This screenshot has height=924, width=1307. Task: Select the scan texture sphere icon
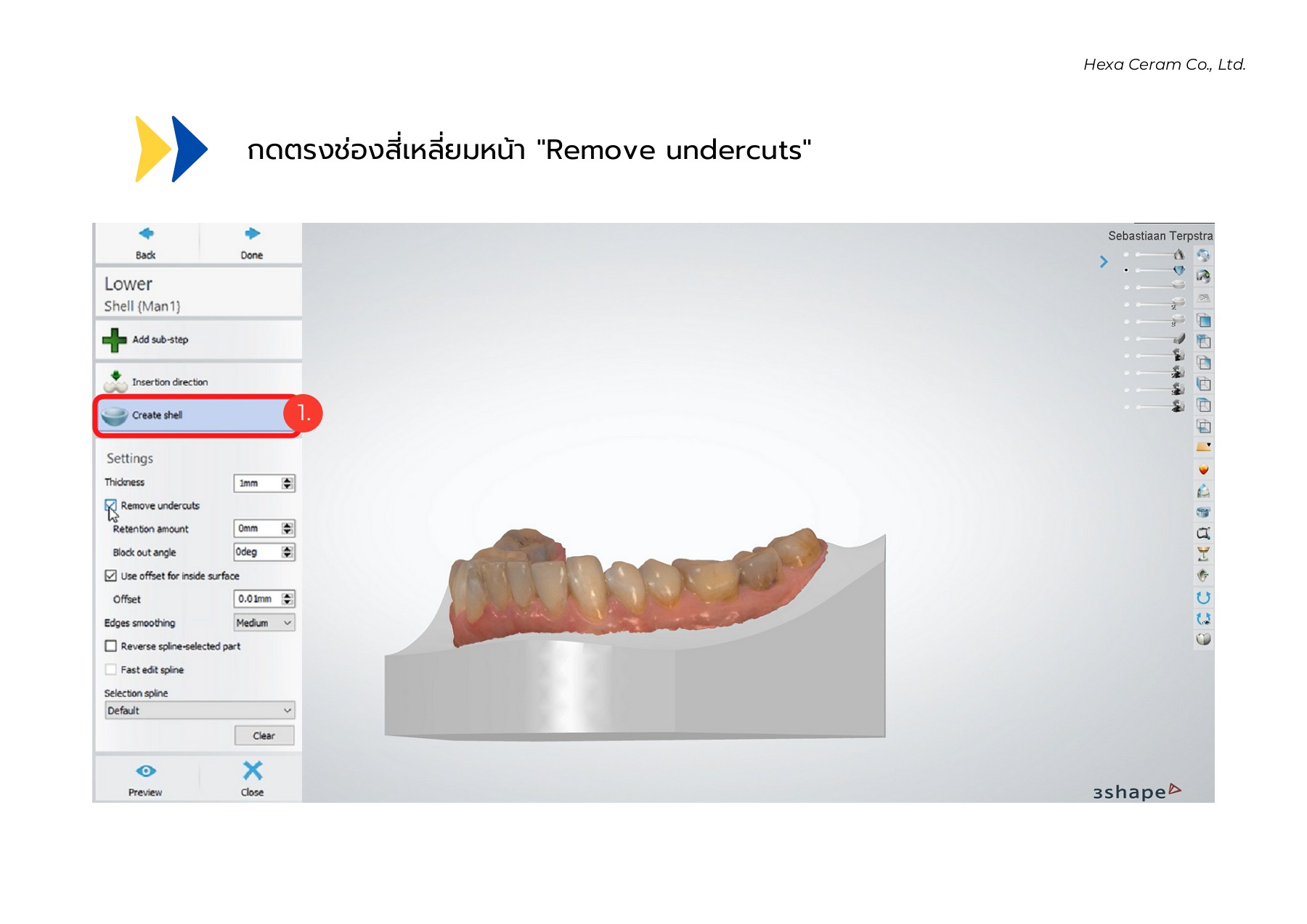[x=1203, y=256]
